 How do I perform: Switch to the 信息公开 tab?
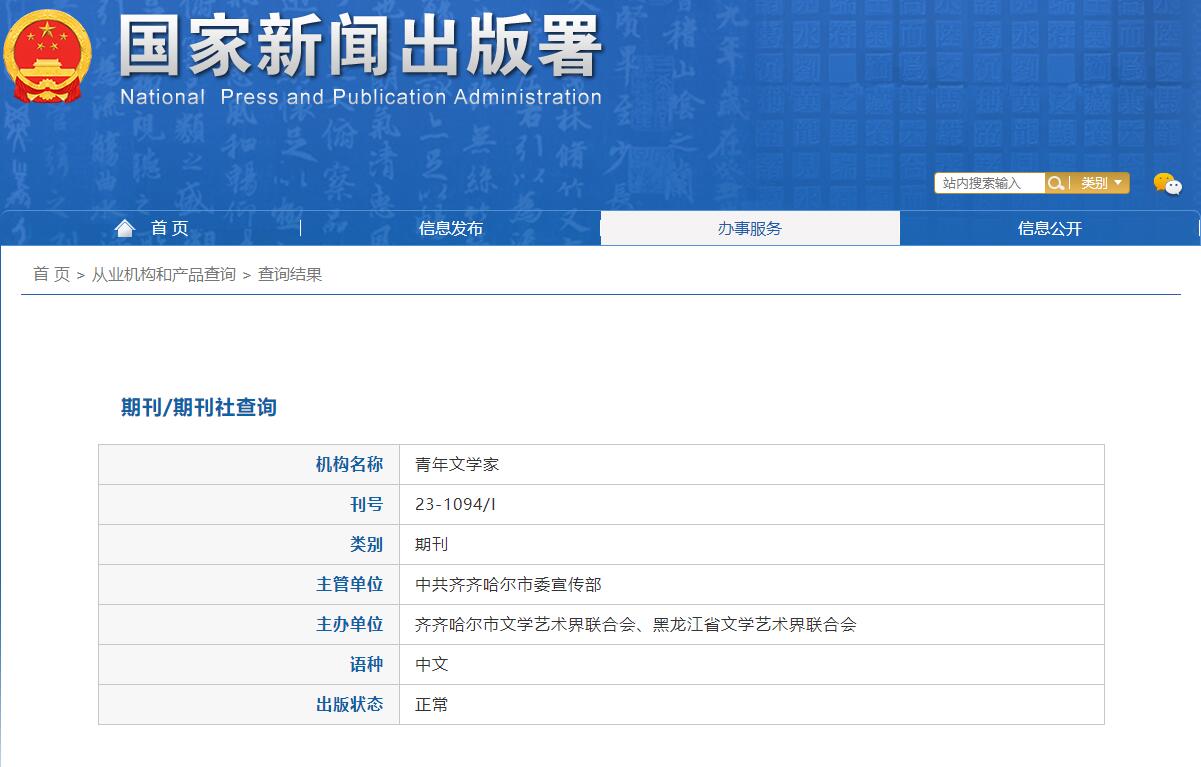point(1050,228)
